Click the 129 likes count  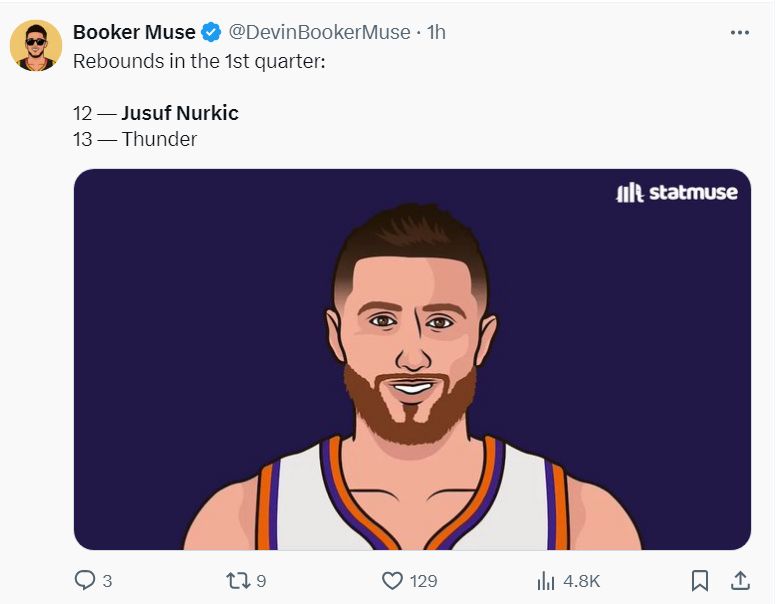tap(423, 581)
